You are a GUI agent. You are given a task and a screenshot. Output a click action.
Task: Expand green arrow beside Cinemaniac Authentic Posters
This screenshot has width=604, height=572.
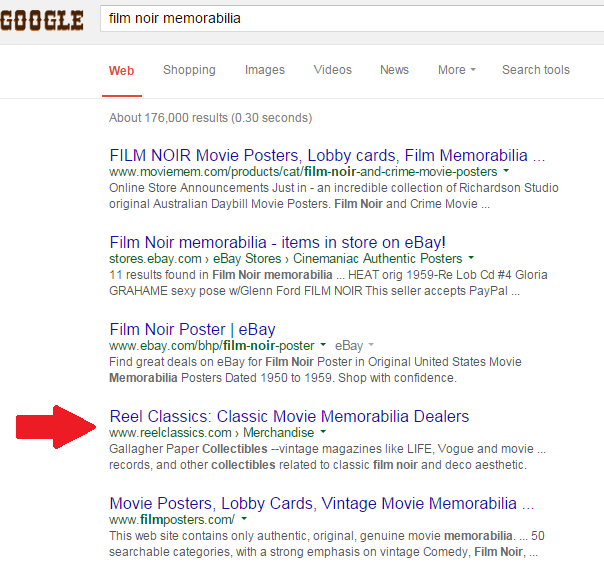[471, 259]
